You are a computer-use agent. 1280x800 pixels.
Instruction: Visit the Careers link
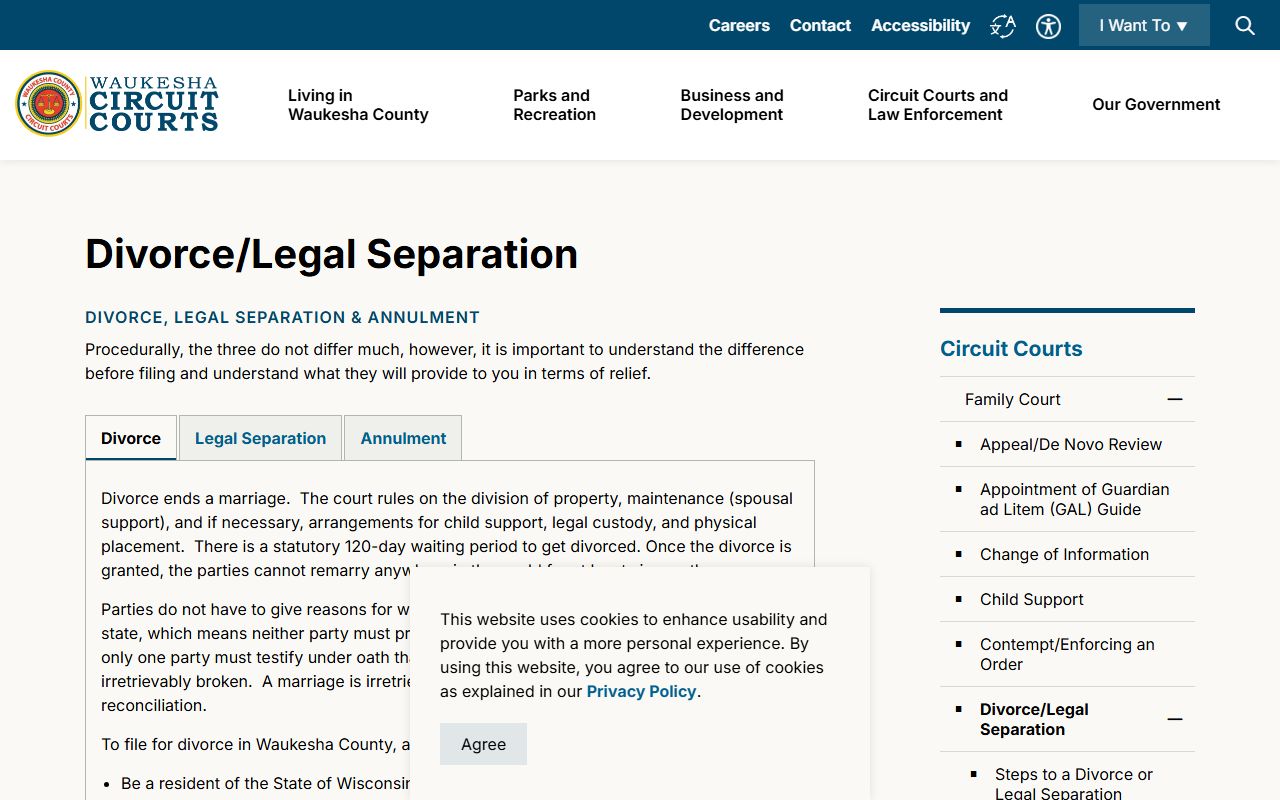pos(739,25)
